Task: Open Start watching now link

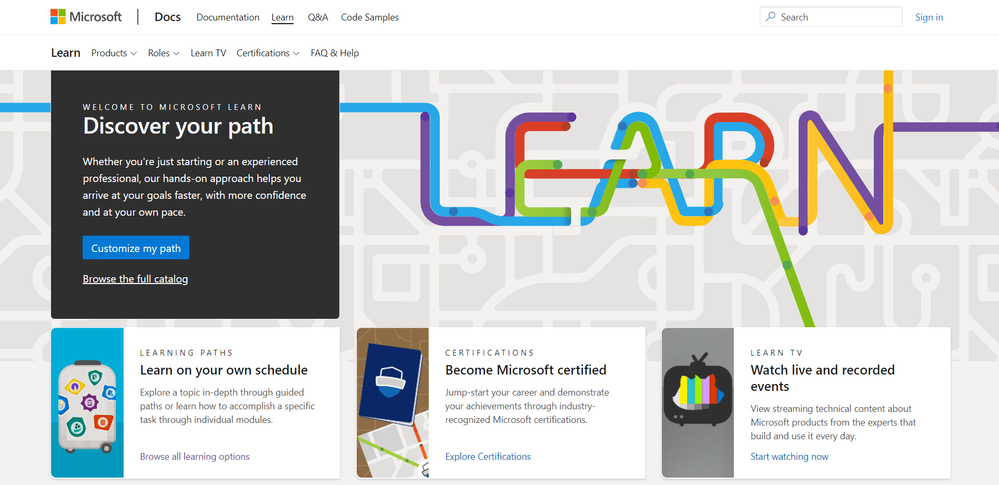Action: 789,456
